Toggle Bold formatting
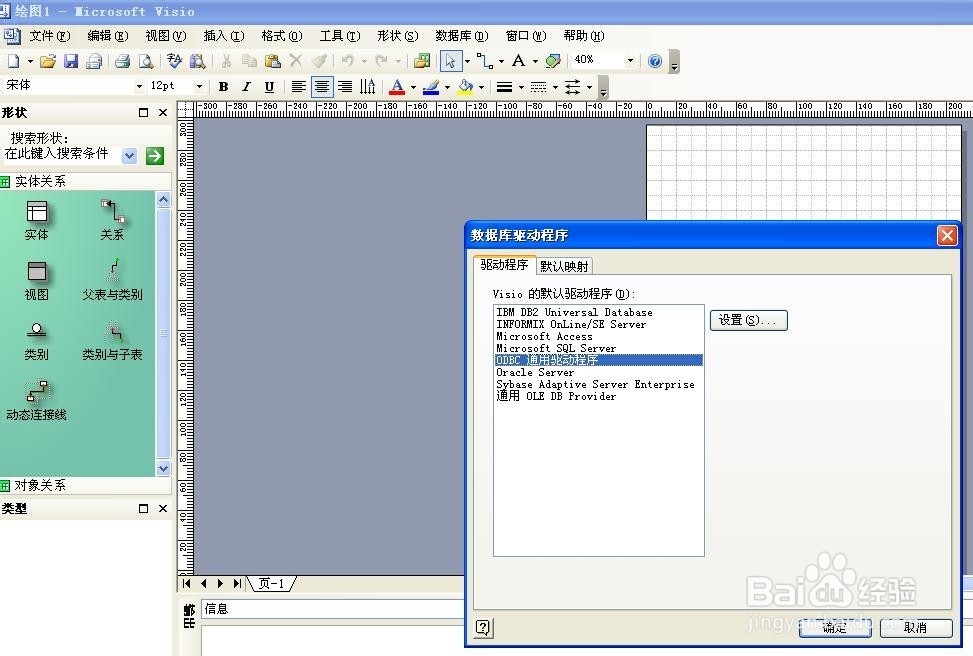The height and width of the screenshot is (656, 973). click(x=223, y=86)
